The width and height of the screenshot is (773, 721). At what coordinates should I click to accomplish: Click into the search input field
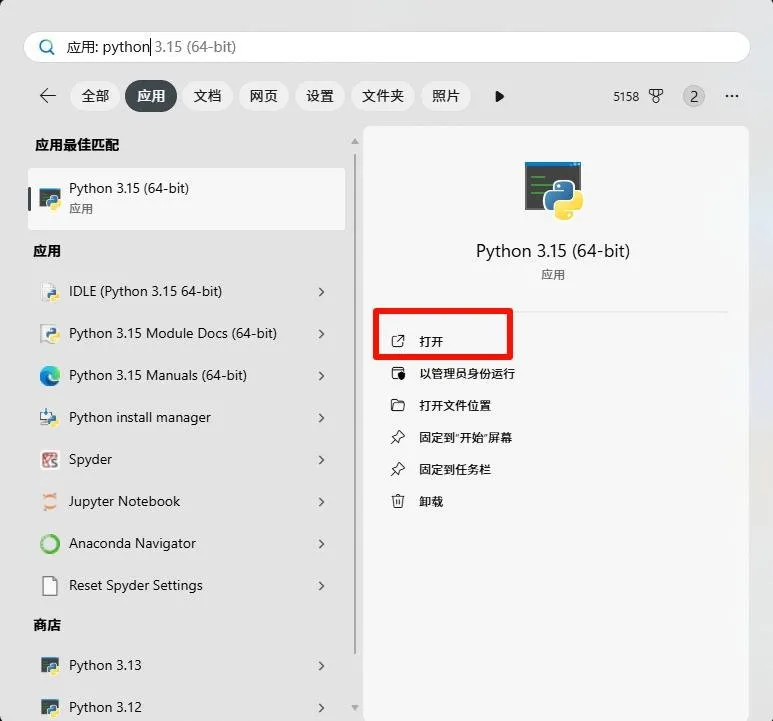[x=386, y=47]
